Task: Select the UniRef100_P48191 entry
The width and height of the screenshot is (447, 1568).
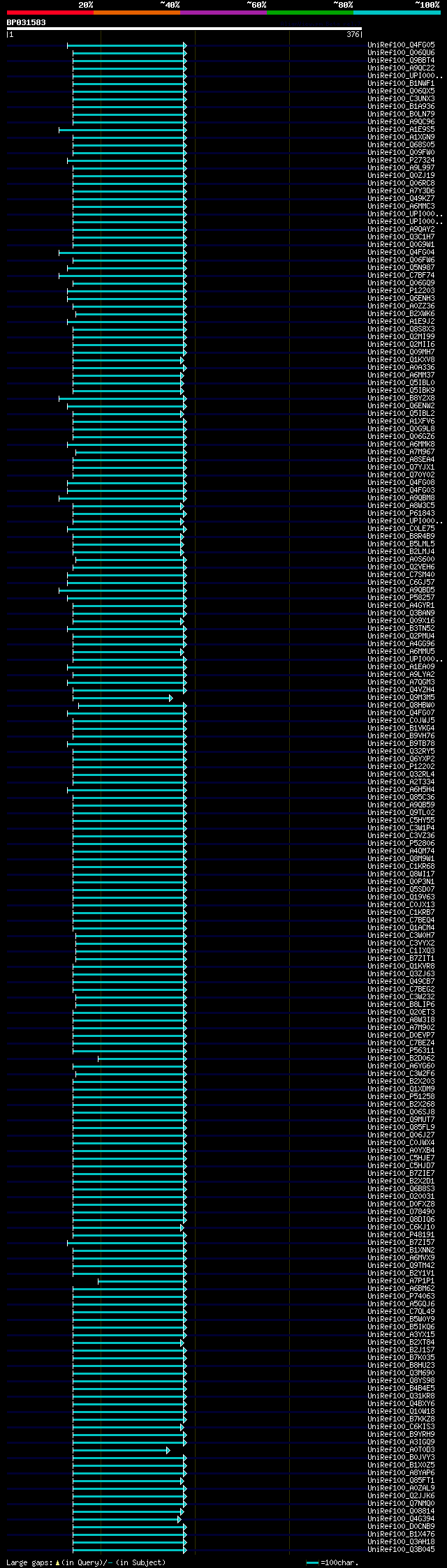Action: [x=401, y=1234]
